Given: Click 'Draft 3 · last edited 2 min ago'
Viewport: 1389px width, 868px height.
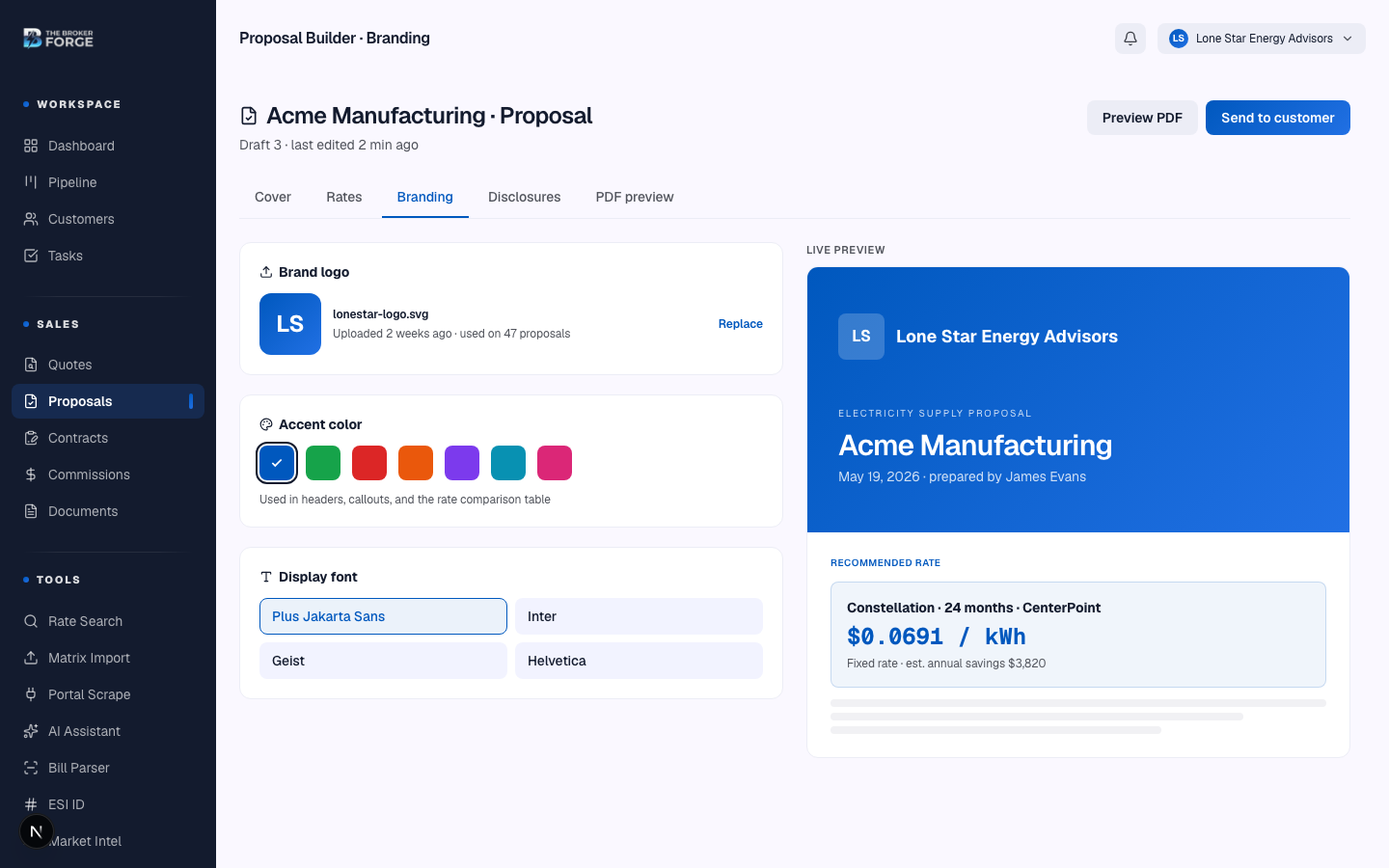Looking at the screenshot, I should pos(329,145).
